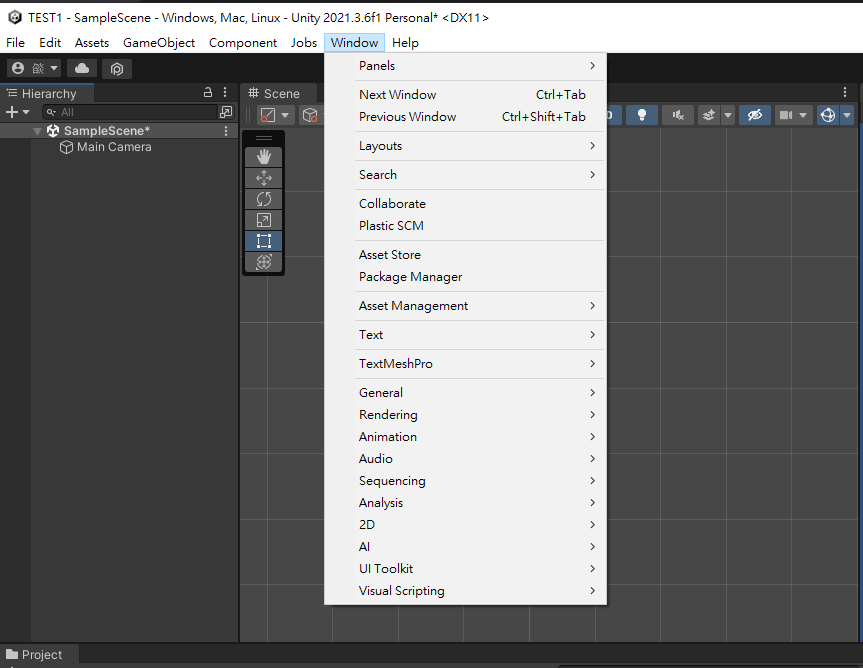This screenshot has width=863, height=668.
Task: Open the create-object dropdown arrow
Action: 26,112
